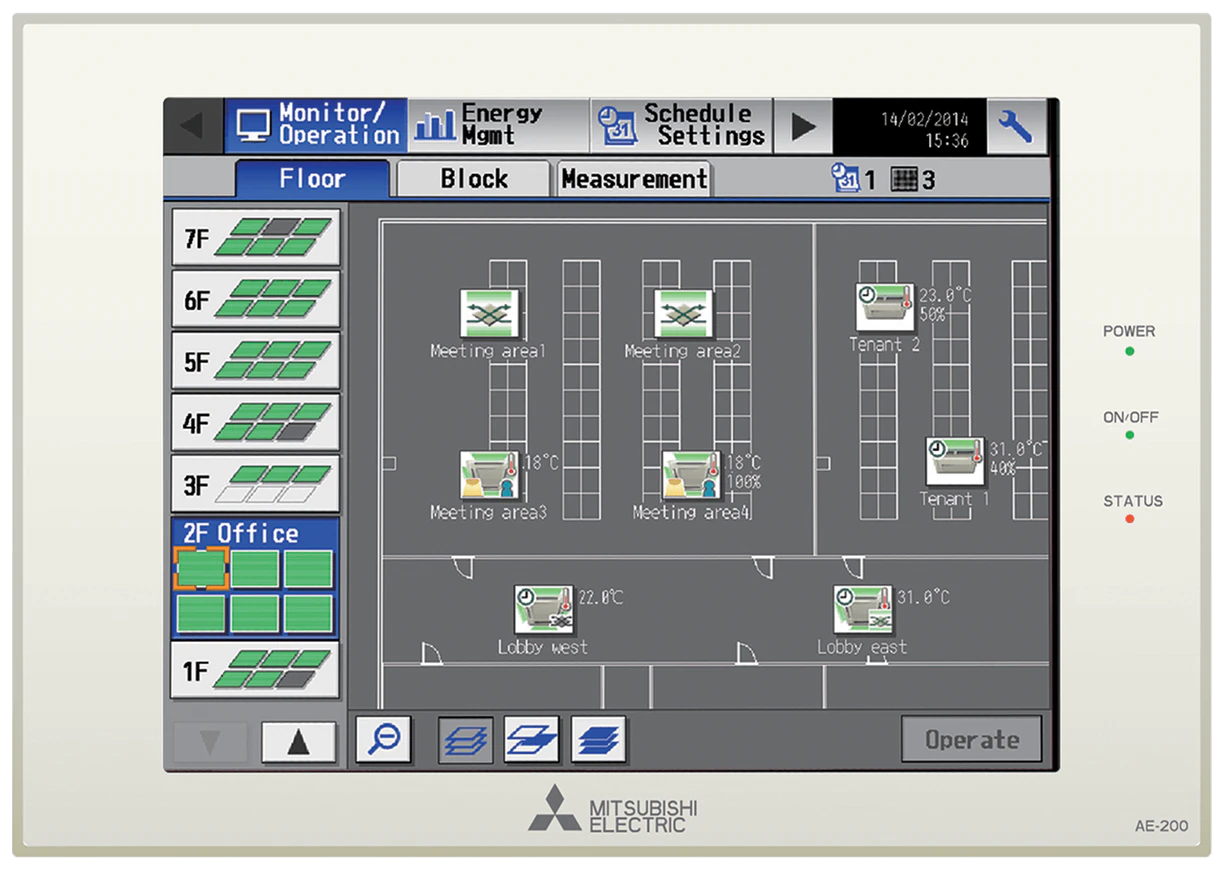Open the Monitor/Operation menu
This screenshot has width=1224, height=870.
coord(316,125)
